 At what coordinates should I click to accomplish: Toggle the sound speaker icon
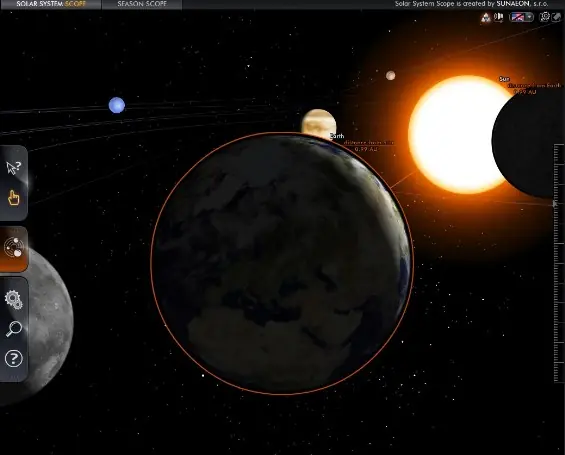498,17
